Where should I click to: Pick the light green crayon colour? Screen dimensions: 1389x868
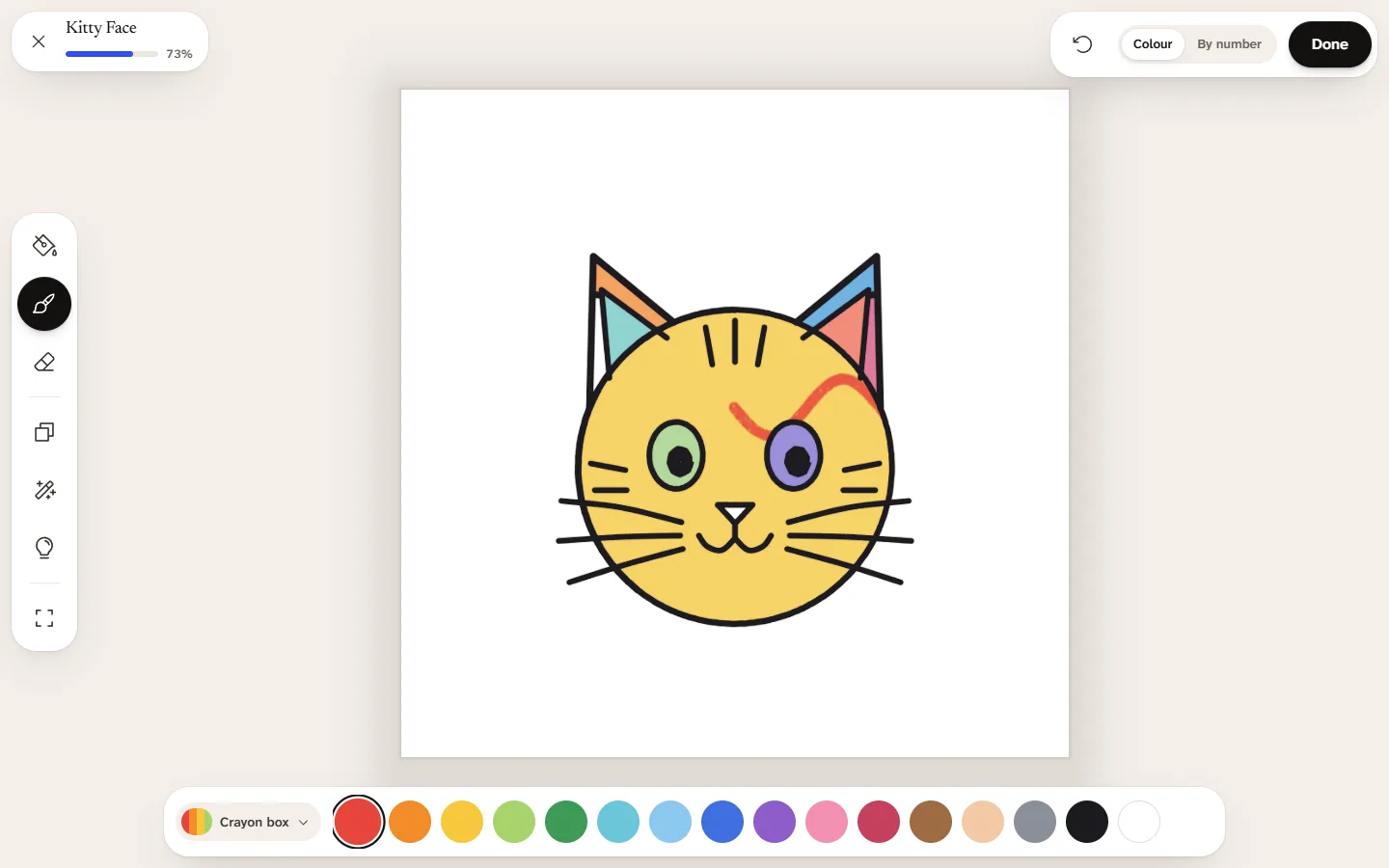tap(514, 822)
